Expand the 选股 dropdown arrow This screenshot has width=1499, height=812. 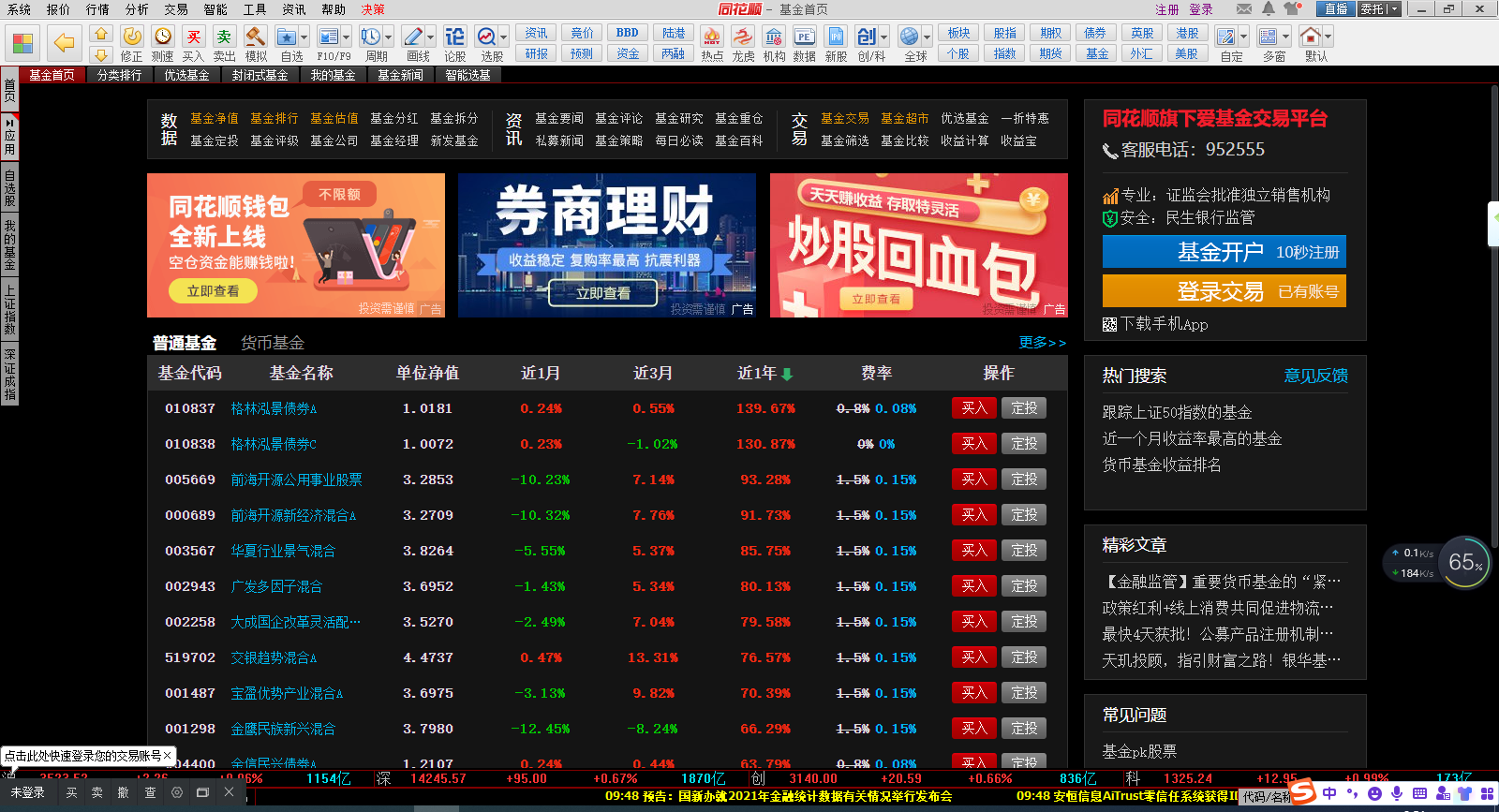coord(504,37)
